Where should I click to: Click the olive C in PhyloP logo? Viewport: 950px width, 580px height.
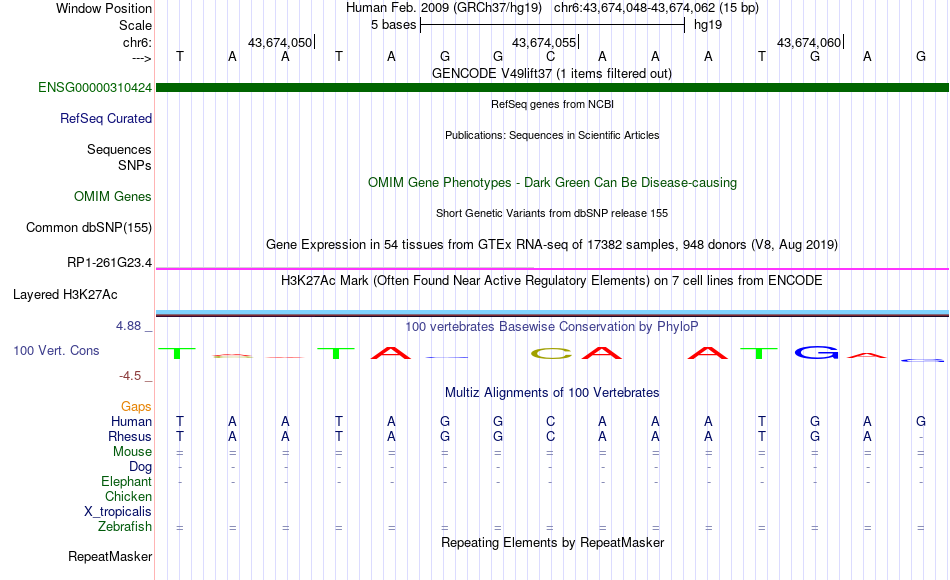tap(551, 354)
